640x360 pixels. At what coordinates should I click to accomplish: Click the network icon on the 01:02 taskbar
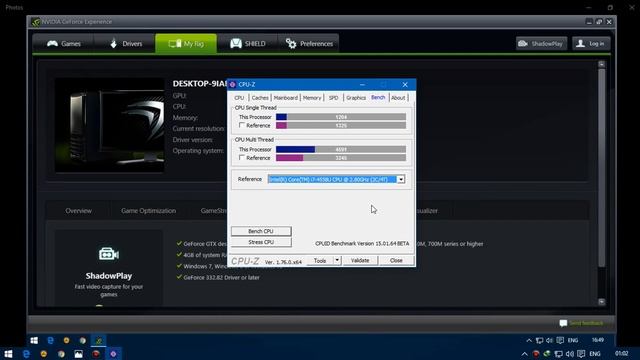point(558,353)
